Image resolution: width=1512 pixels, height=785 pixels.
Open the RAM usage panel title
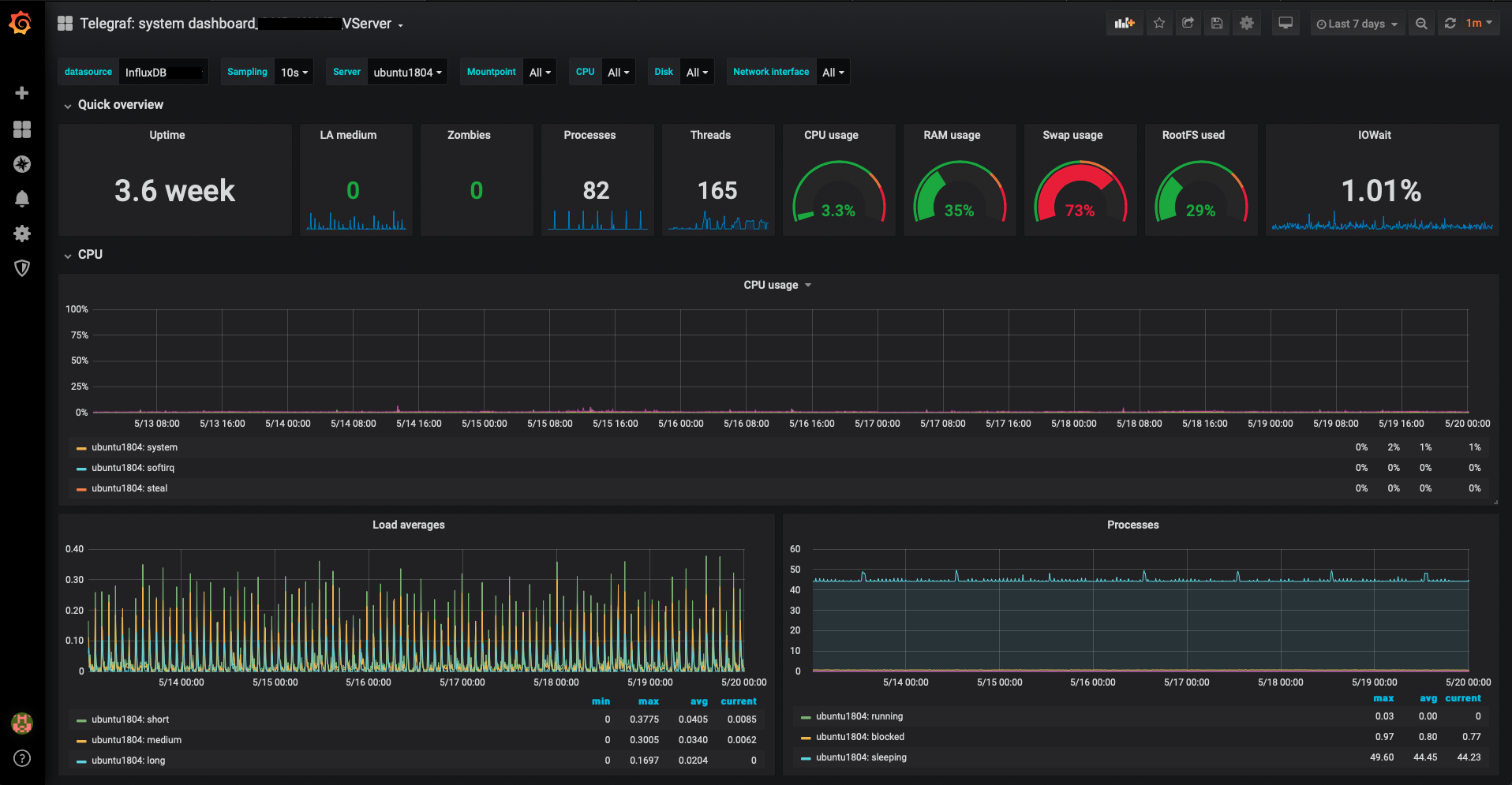coord(952,135)
